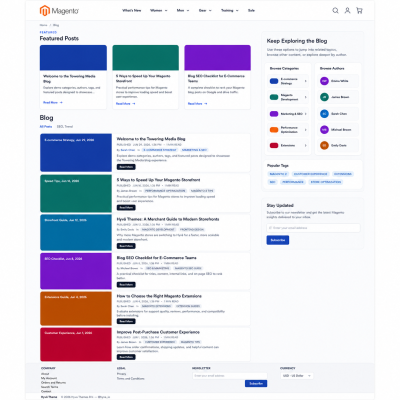
Task: Click the avatar above James Brown
Action: pos(324,81)
